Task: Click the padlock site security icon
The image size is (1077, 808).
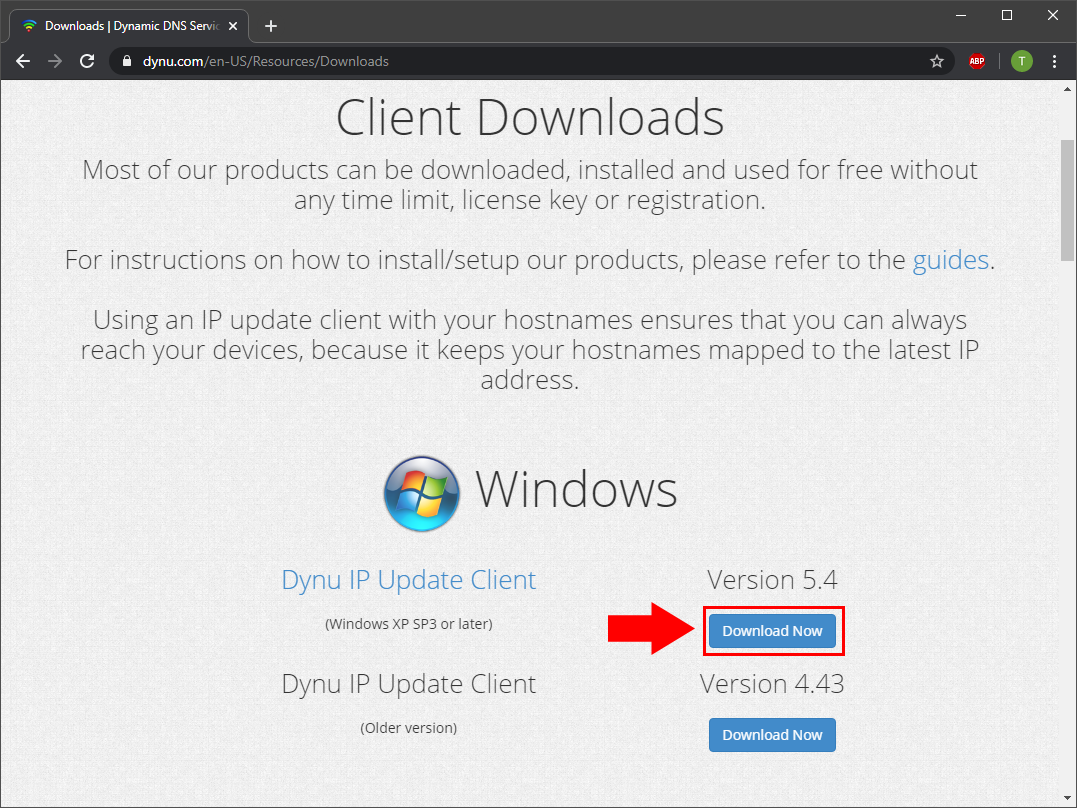Action: pos(126,61)
